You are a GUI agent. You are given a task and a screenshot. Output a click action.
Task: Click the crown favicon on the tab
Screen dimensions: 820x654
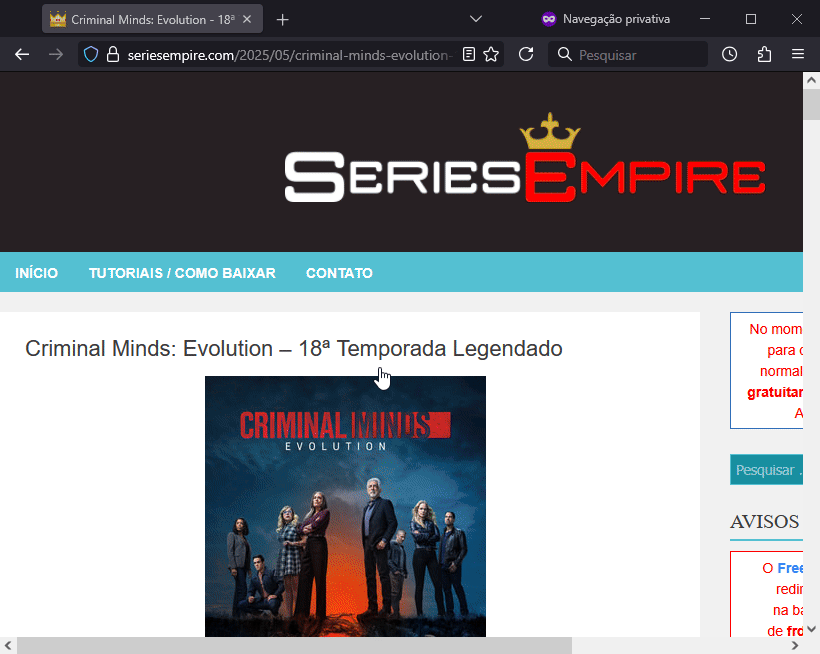click(58, 19)
